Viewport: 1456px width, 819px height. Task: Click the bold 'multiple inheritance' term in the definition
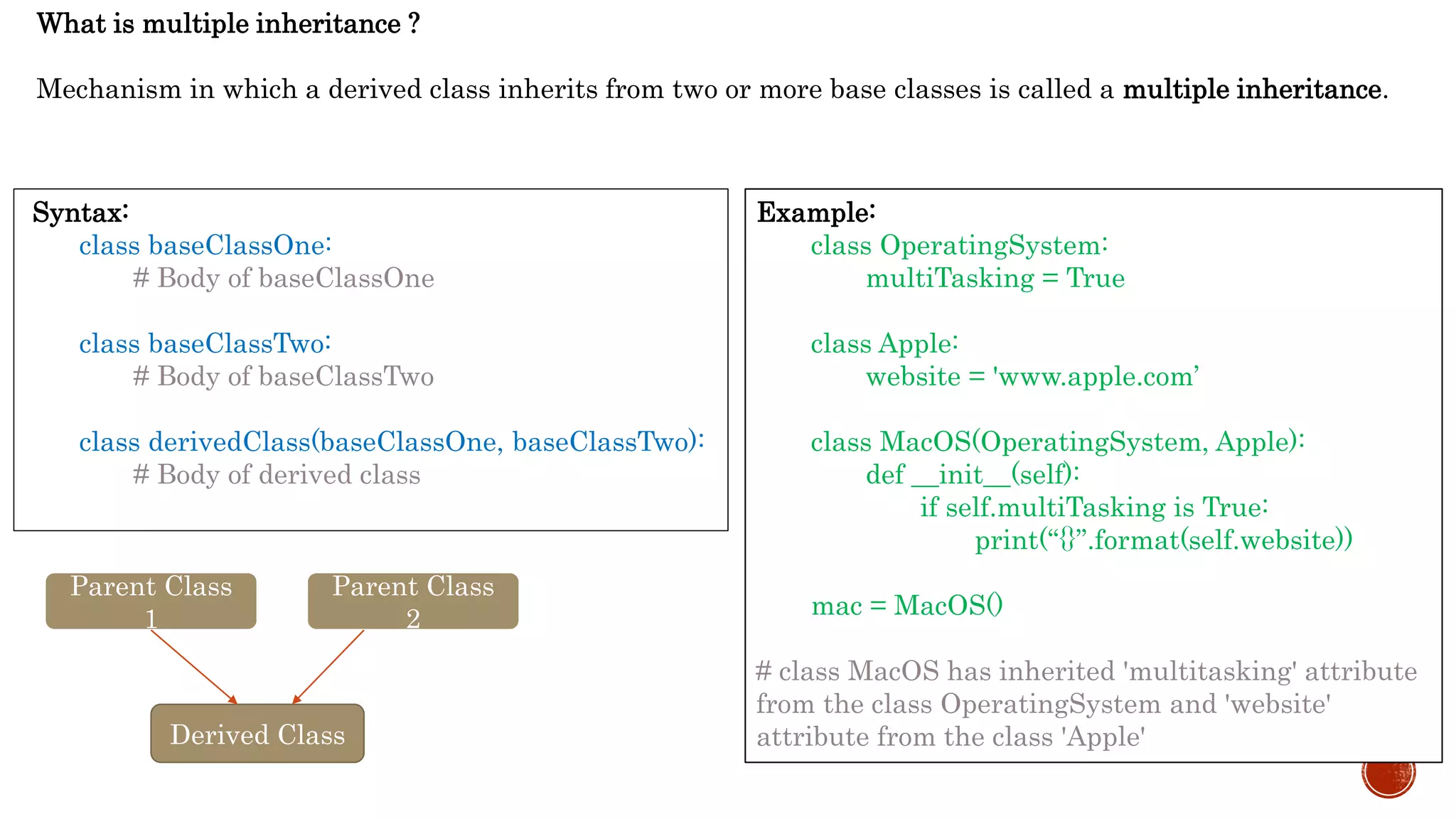pos(1251,90)
